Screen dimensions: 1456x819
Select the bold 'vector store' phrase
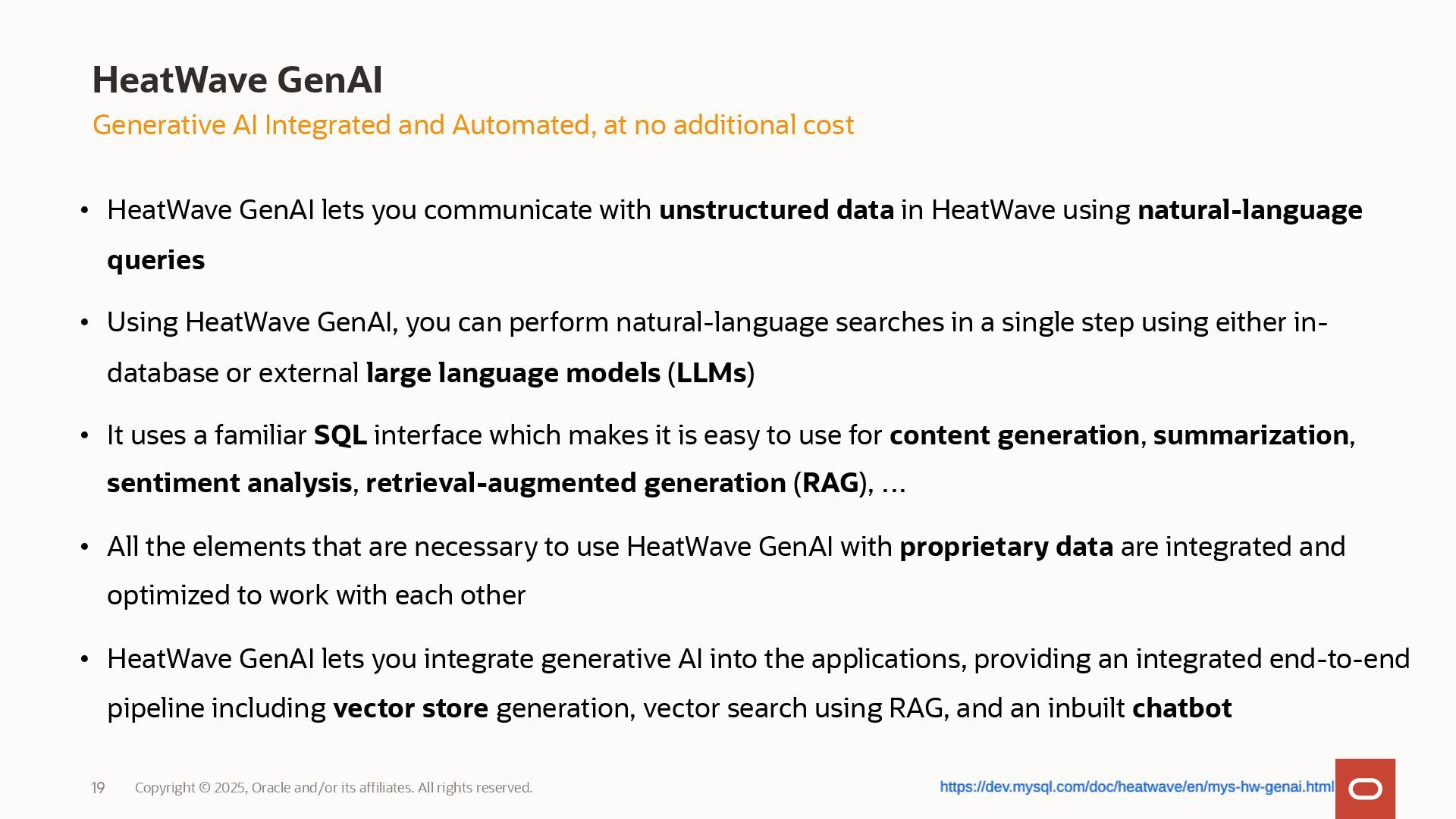pos(410,708)
